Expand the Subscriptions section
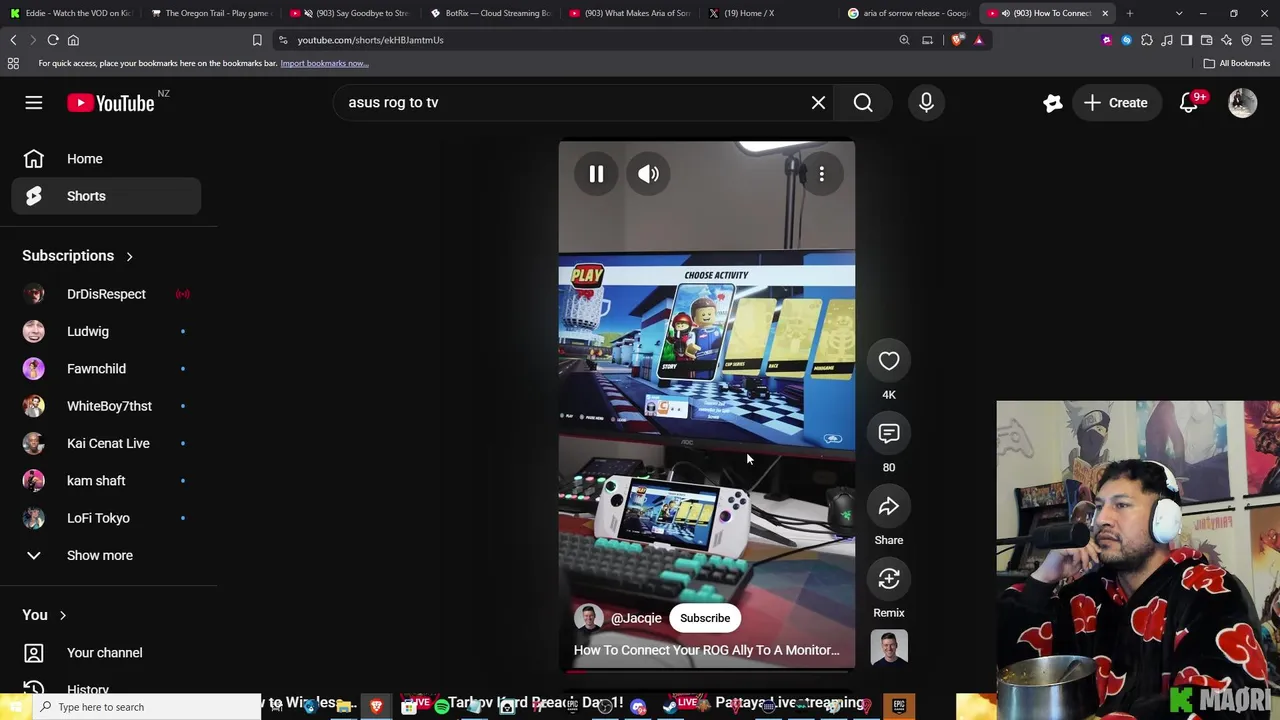This screenshot has height=720, width=1280. click(78, 256)
